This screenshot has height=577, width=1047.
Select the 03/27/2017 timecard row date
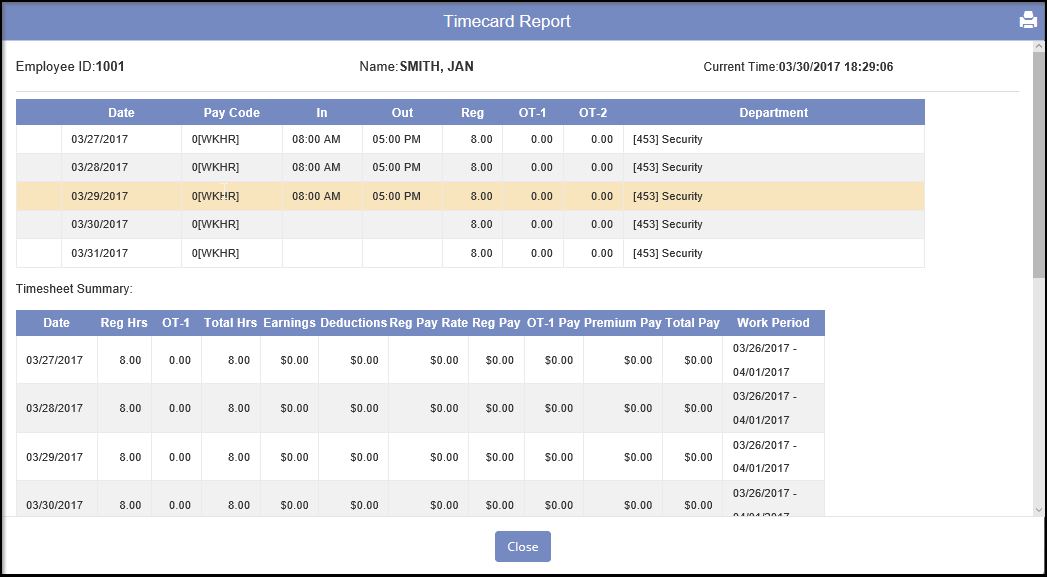tap(100, 139)
